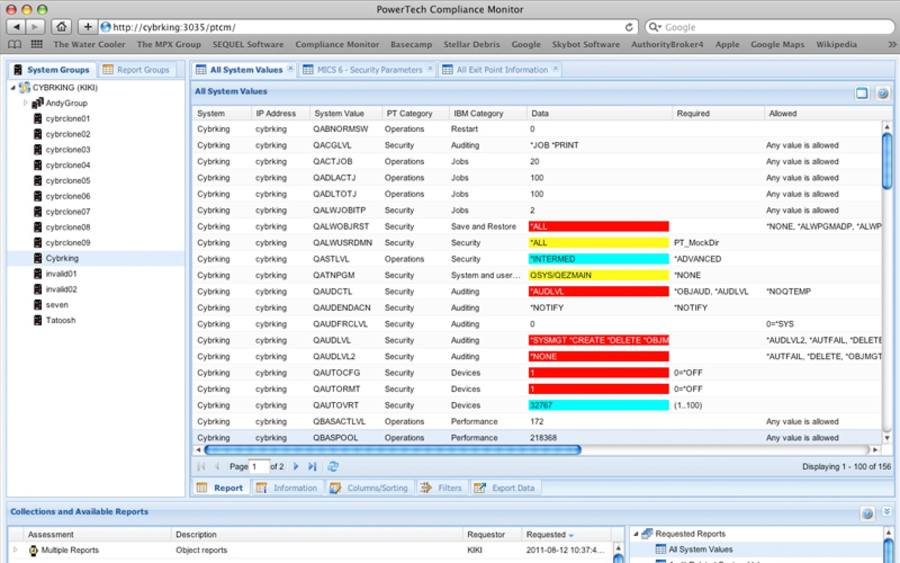
Task: Click the grid vertical scrollbar thumb
Action: click(887, 161)
